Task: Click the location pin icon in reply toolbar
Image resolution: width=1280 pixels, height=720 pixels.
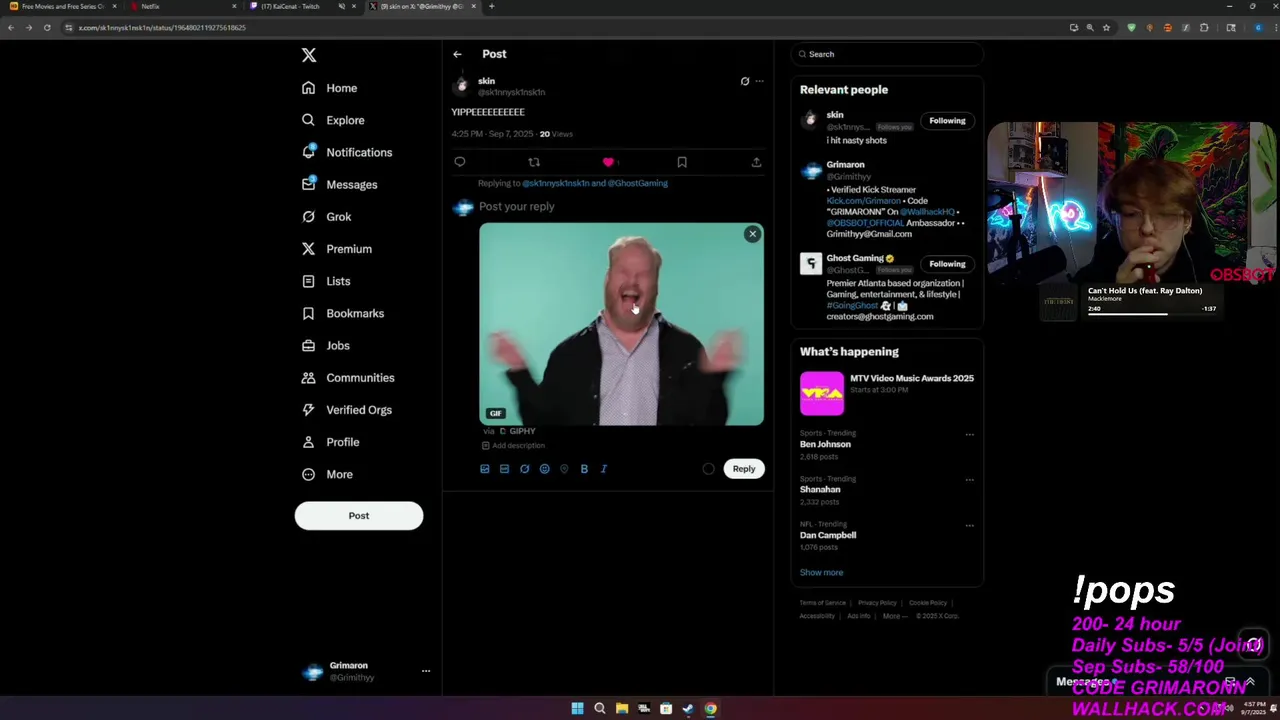Action: 564,469
